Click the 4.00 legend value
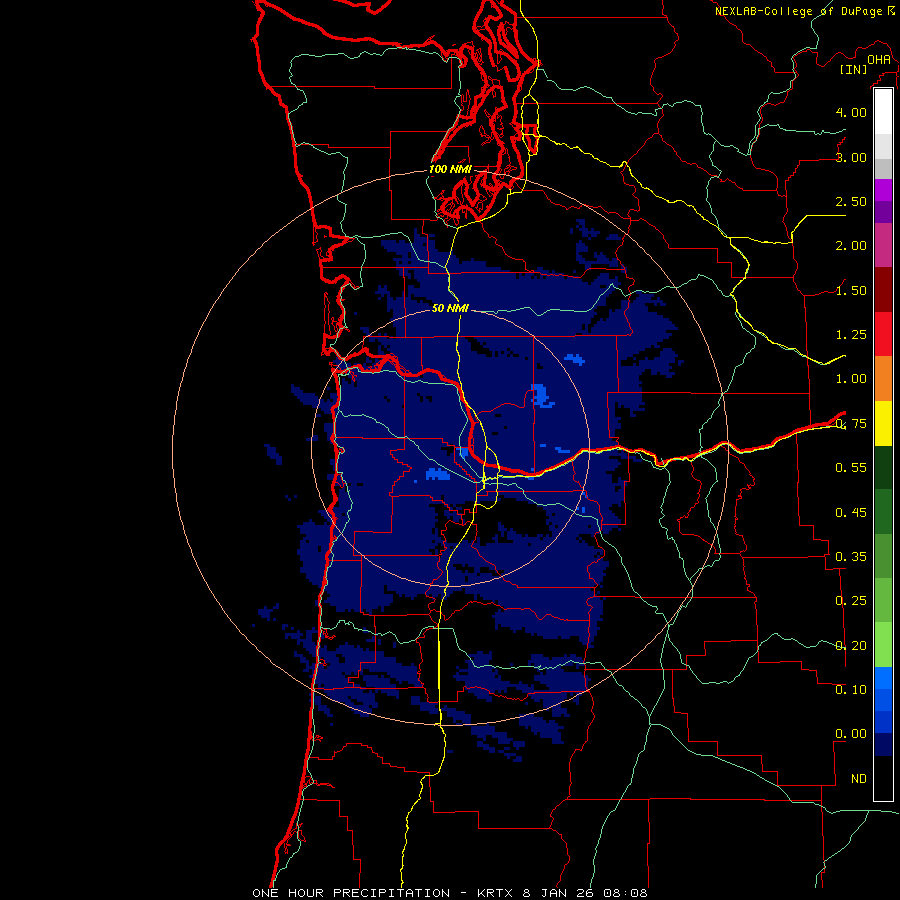 [851, 112]
